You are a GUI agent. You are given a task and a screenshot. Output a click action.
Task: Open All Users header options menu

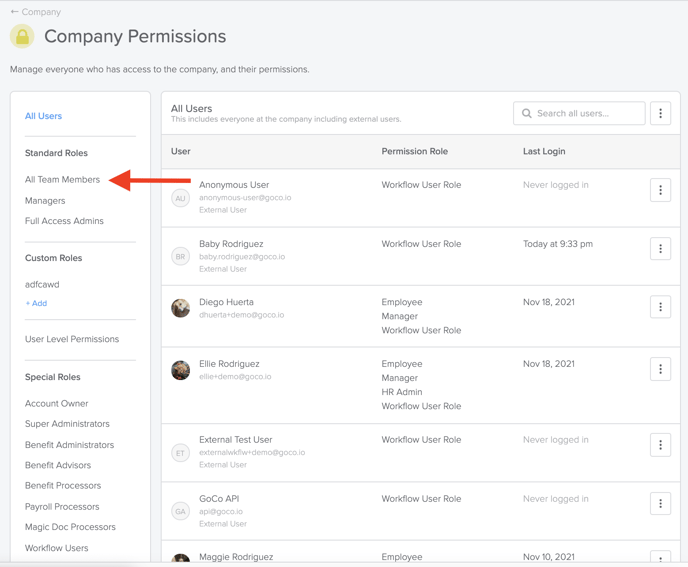click(660, 113)
